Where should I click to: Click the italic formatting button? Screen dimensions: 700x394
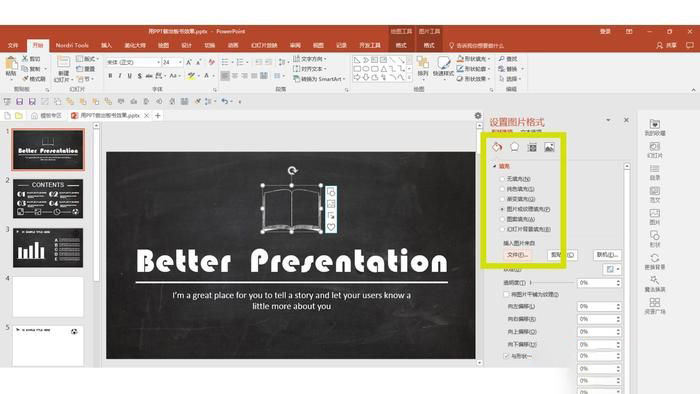pos(120,76)
